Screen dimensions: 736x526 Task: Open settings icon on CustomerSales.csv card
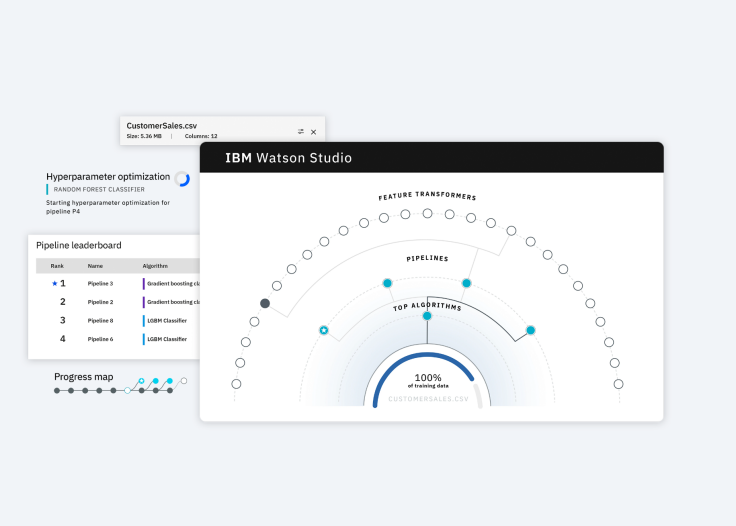click(x=301, y=132)
